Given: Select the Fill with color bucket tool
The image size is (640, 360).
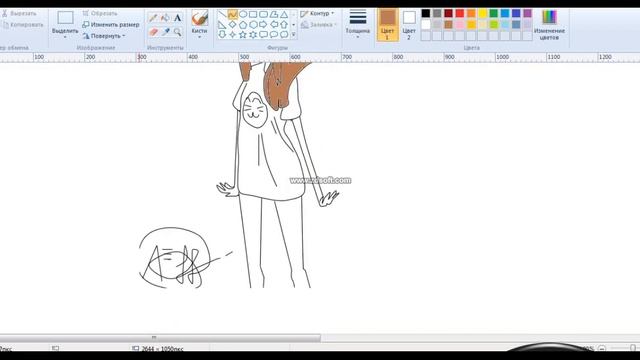Looking at the screenshot, I should click(165, 18).
